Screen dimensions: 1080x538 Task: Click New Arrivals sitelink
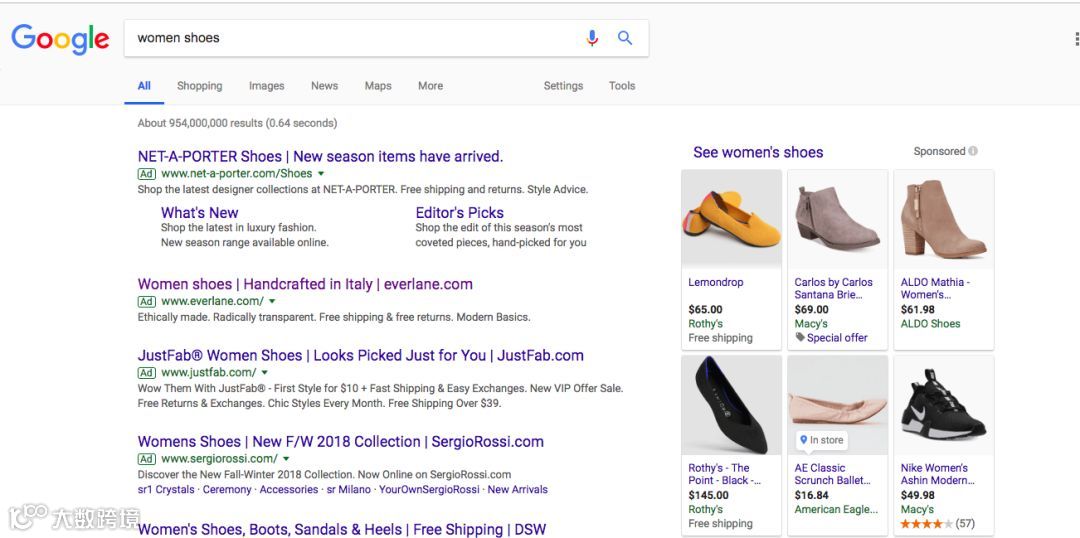tap(518, 490)
